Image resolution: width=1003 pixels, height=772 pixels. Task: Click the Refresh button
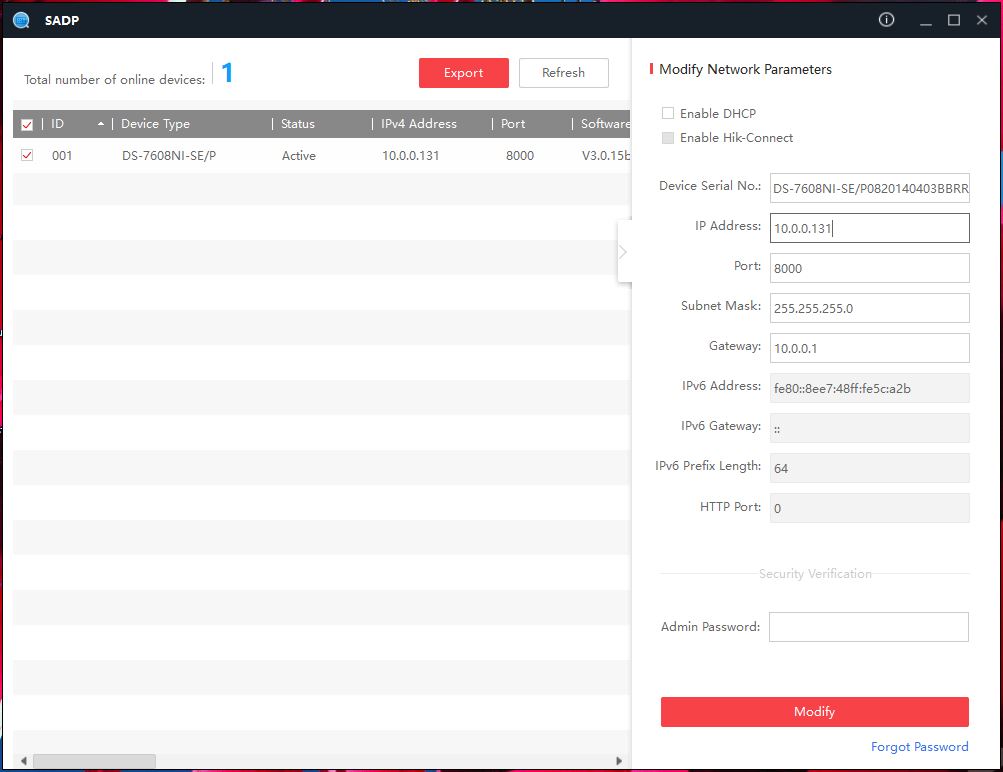point(563,73)
